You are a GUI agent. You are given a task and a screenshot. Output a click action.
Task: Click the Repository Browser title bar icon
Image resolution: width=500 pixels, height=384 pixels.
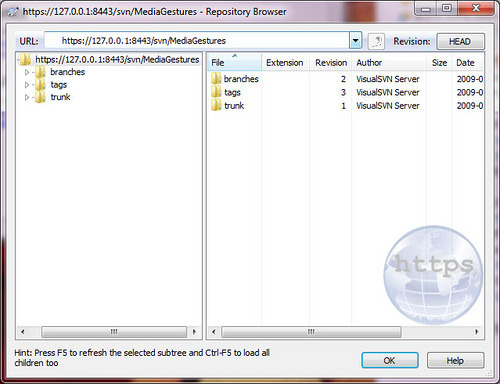pos(13,12)
